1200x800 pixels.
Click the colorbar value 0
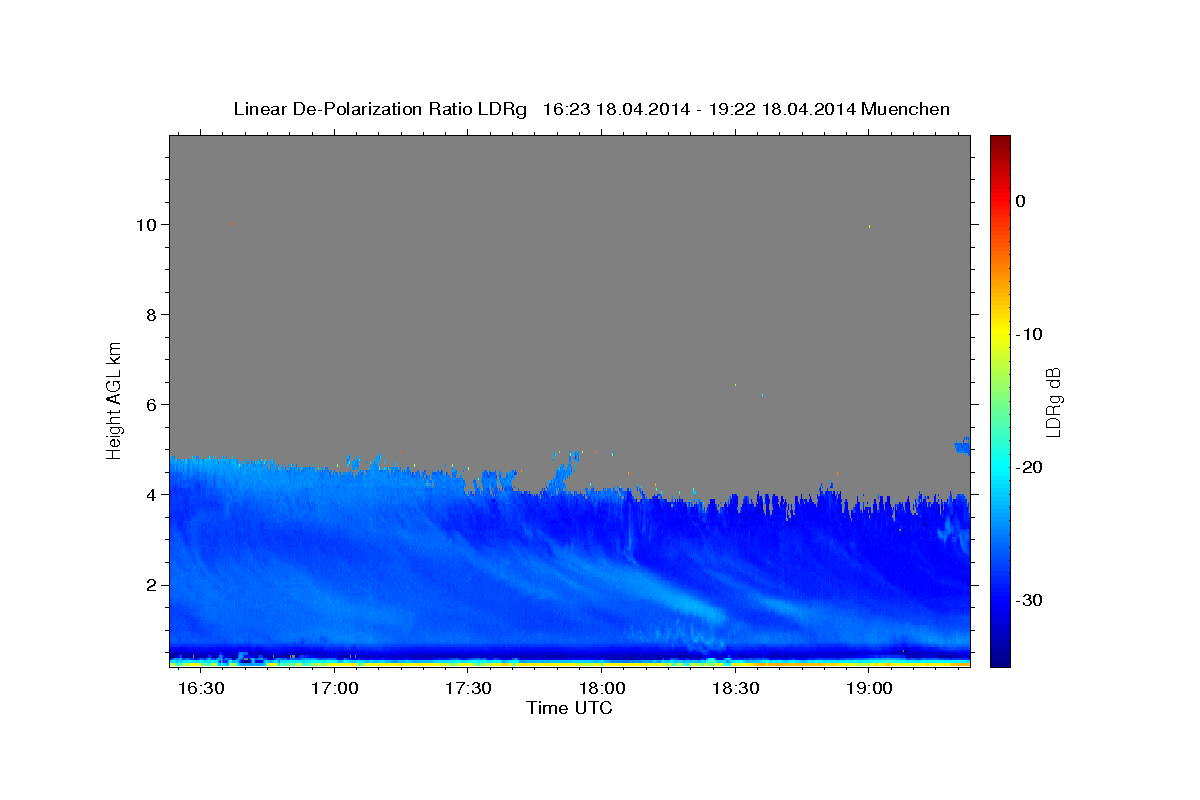(1020, 201)
